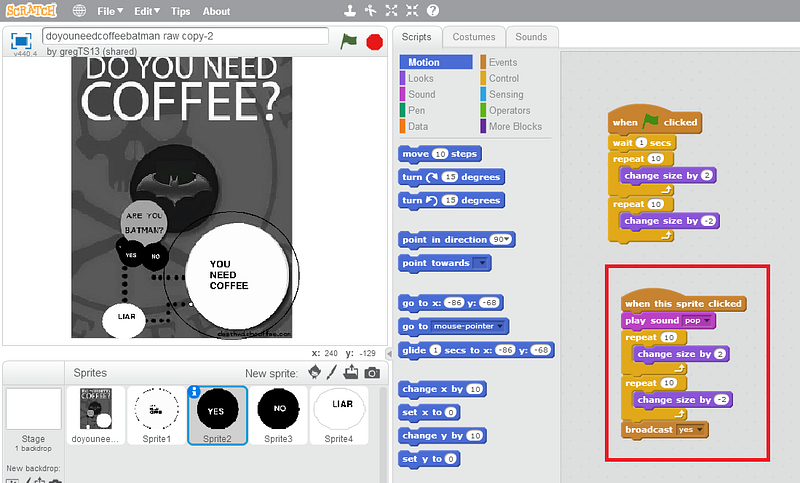This screenshot has width=800, height=483.
Task: Select the Duplicate stamp tool
Action: (x=350, y=10)
